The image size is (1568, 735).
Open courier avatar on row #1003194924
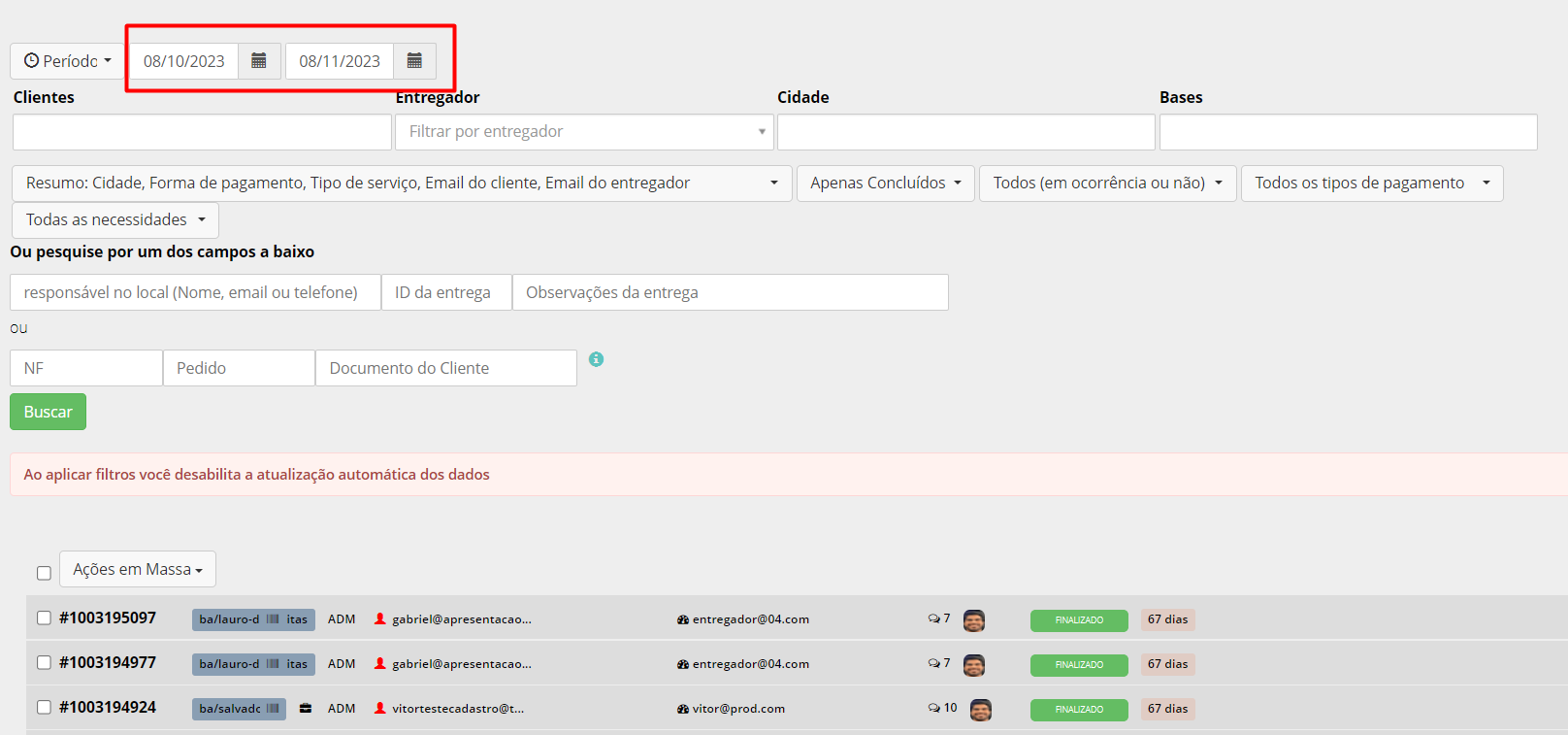(x=981, y=710)
